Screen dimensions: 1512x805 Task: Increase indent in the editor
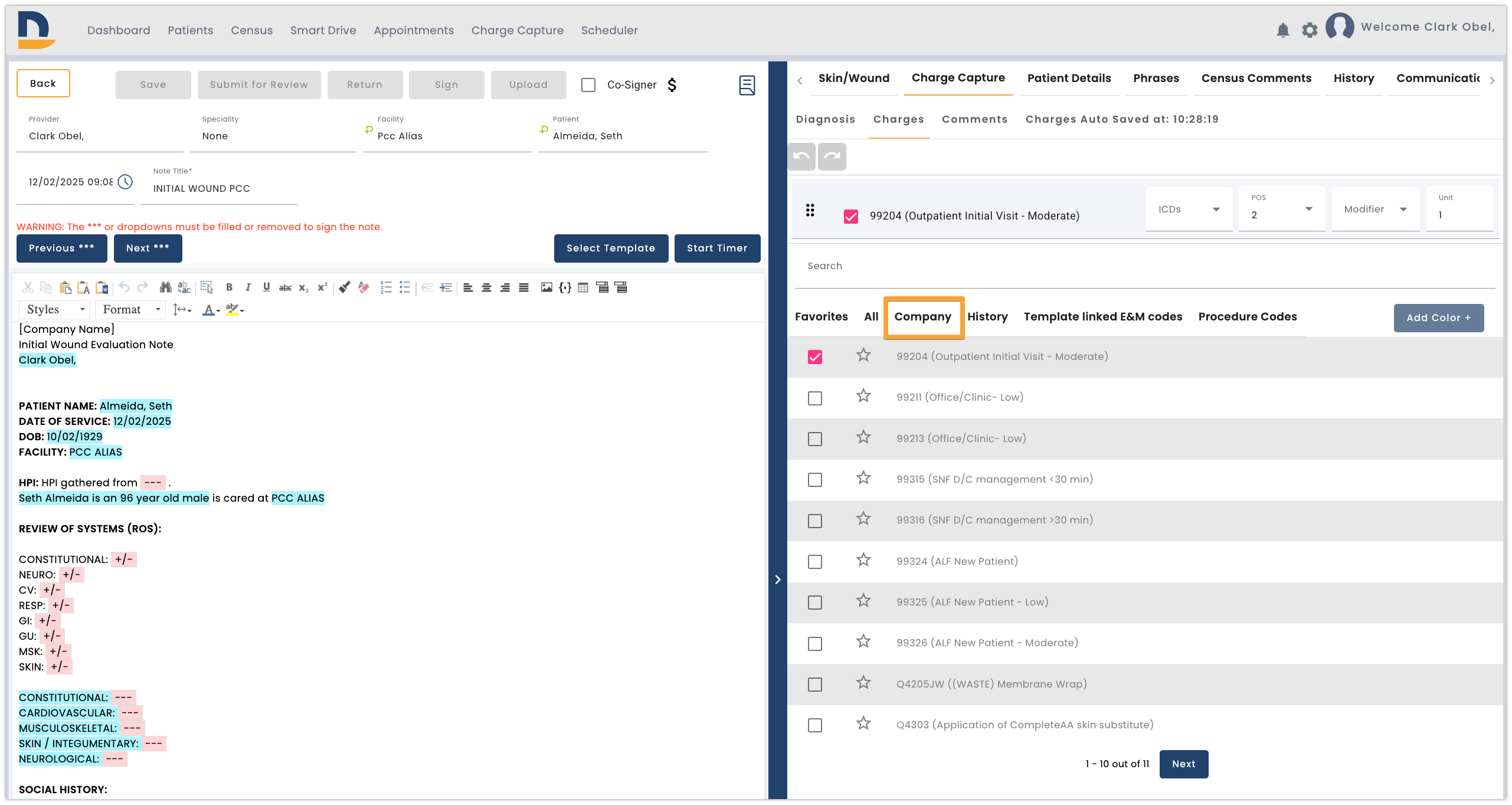click(x=446, y=287)
